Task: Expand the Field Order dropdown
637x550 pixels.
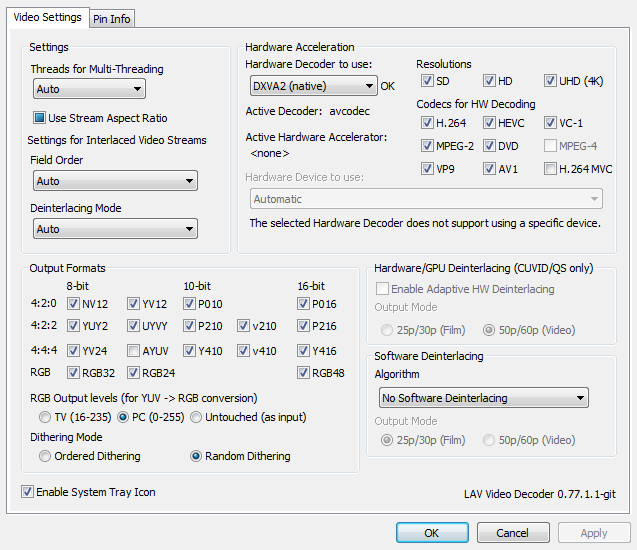Action: click(114, 181)
